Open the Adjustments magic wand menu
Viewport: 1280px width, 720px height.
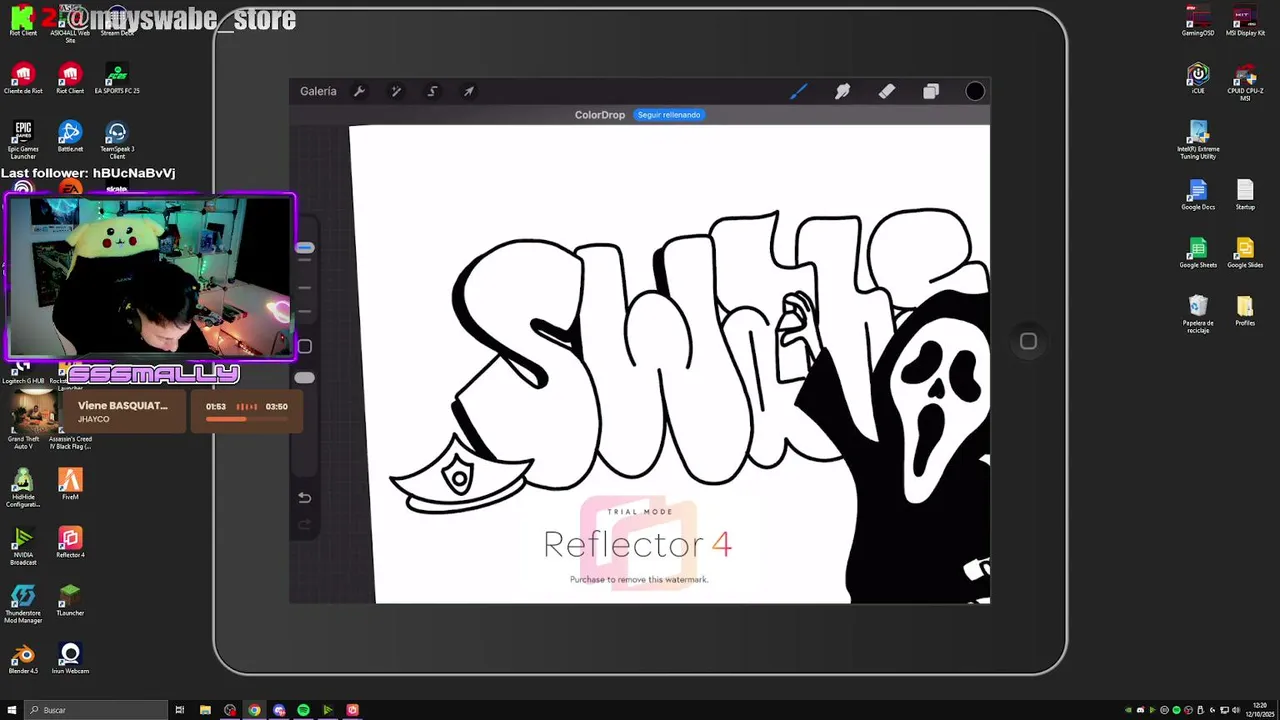point(396,91)
